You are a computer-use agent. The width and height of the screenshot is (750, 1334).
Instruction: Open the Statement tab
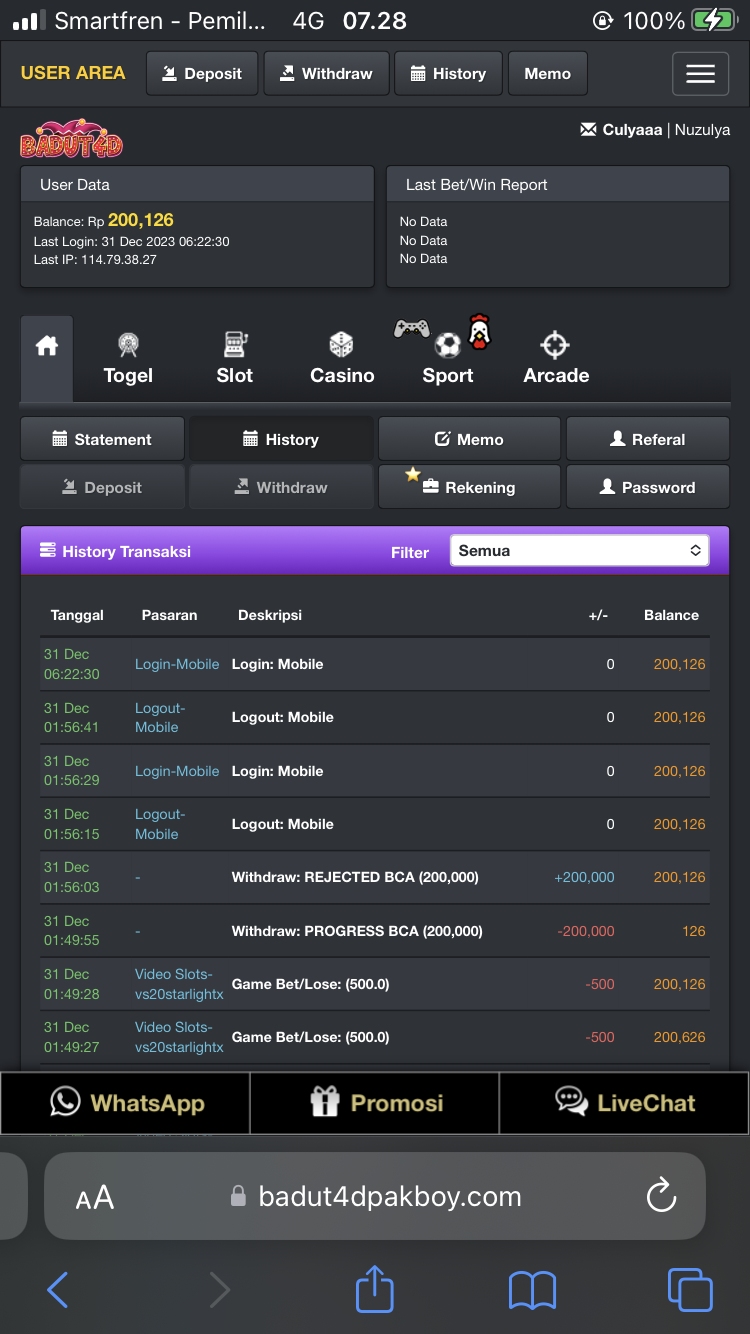(102, 439)
